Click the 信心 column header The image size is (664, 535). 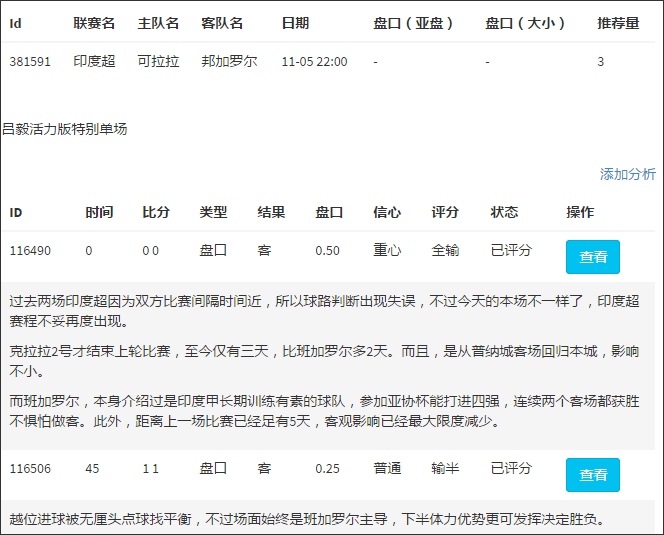387,212
